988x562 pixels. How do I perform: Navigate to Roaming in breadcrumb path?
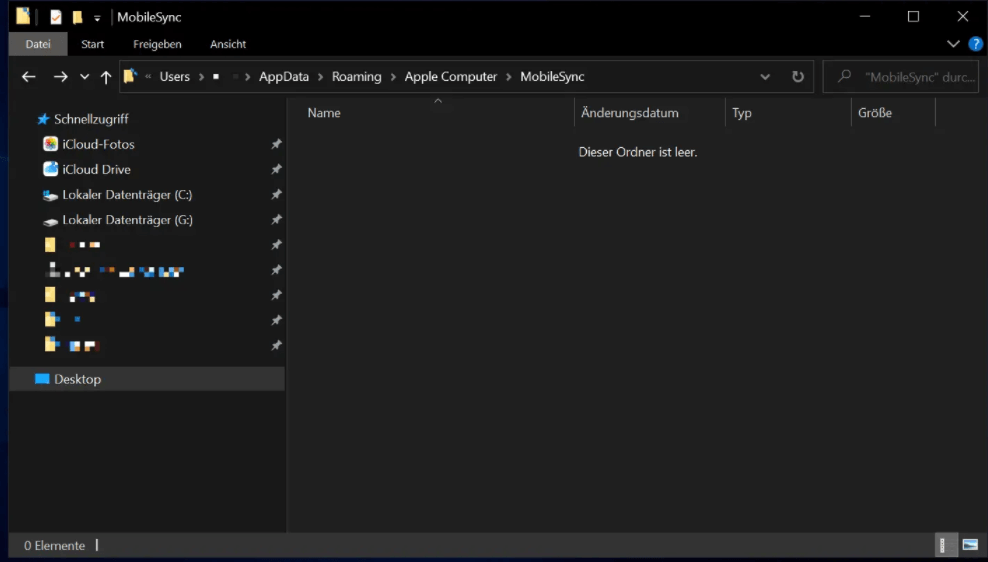click(x=357, y=77)
